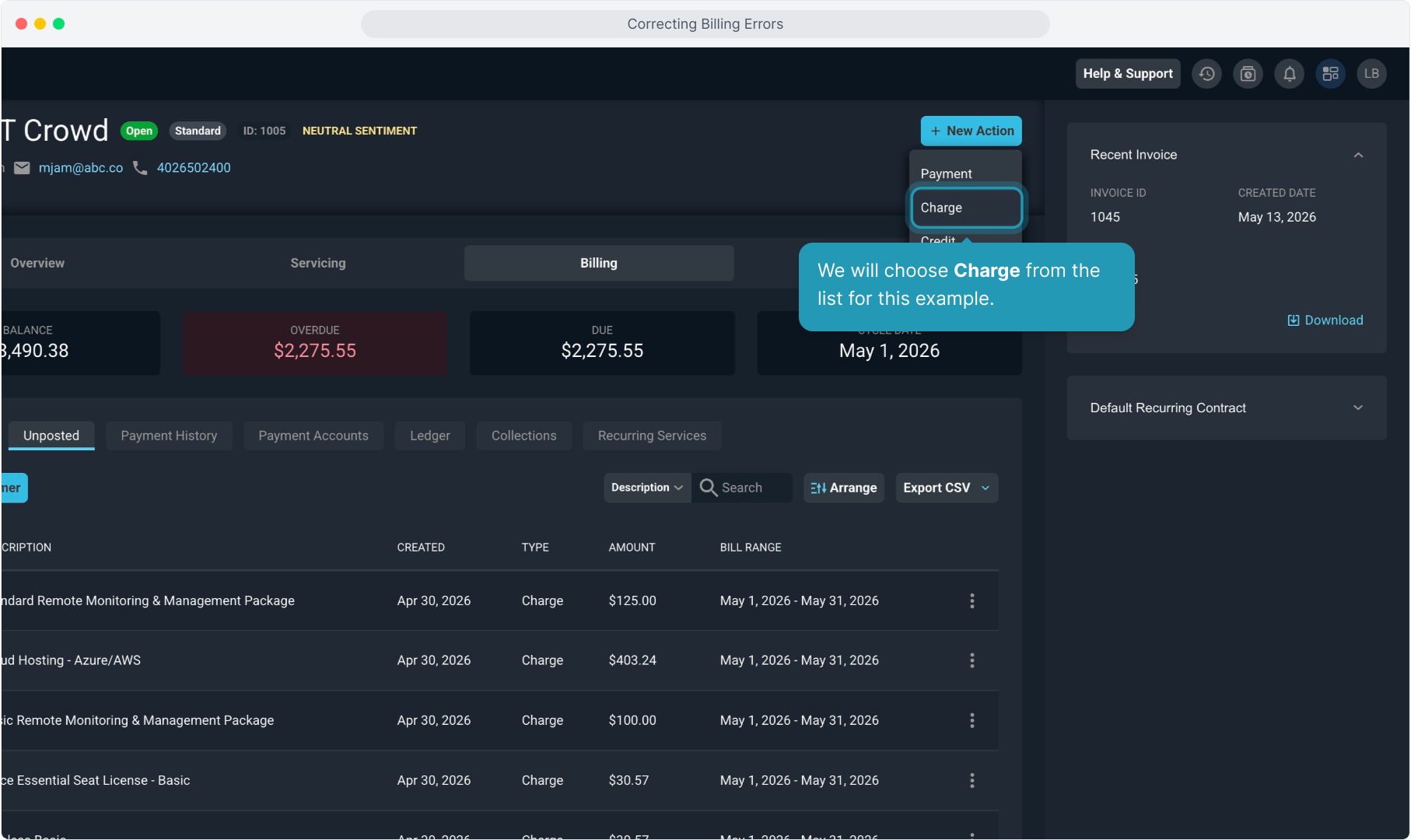Open the notifications bell icon
Screen dimensions: 1411x840
point(1289,74)
